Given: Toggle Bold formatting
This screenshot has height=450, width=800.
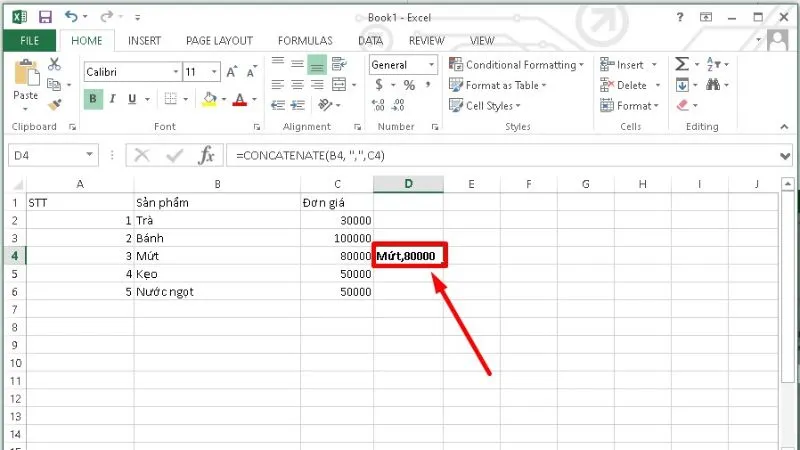Looking at the screenshot, I should click(x=93, y=99).
